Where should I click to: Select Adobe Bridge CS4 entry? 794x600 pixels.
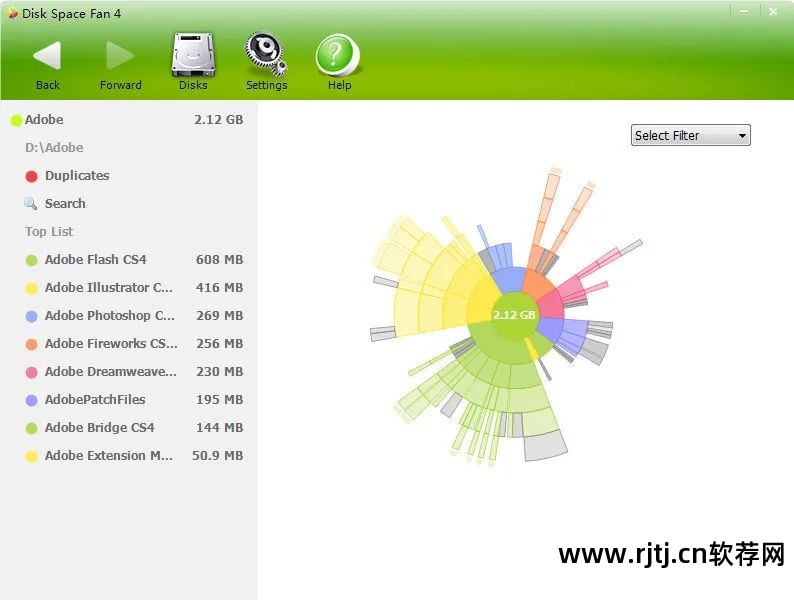(99, 427)
